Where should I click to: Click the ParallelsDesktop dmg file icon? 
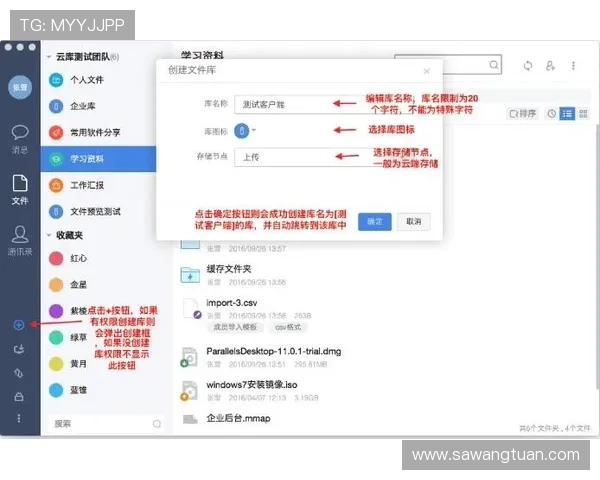(x=190, y=357)
